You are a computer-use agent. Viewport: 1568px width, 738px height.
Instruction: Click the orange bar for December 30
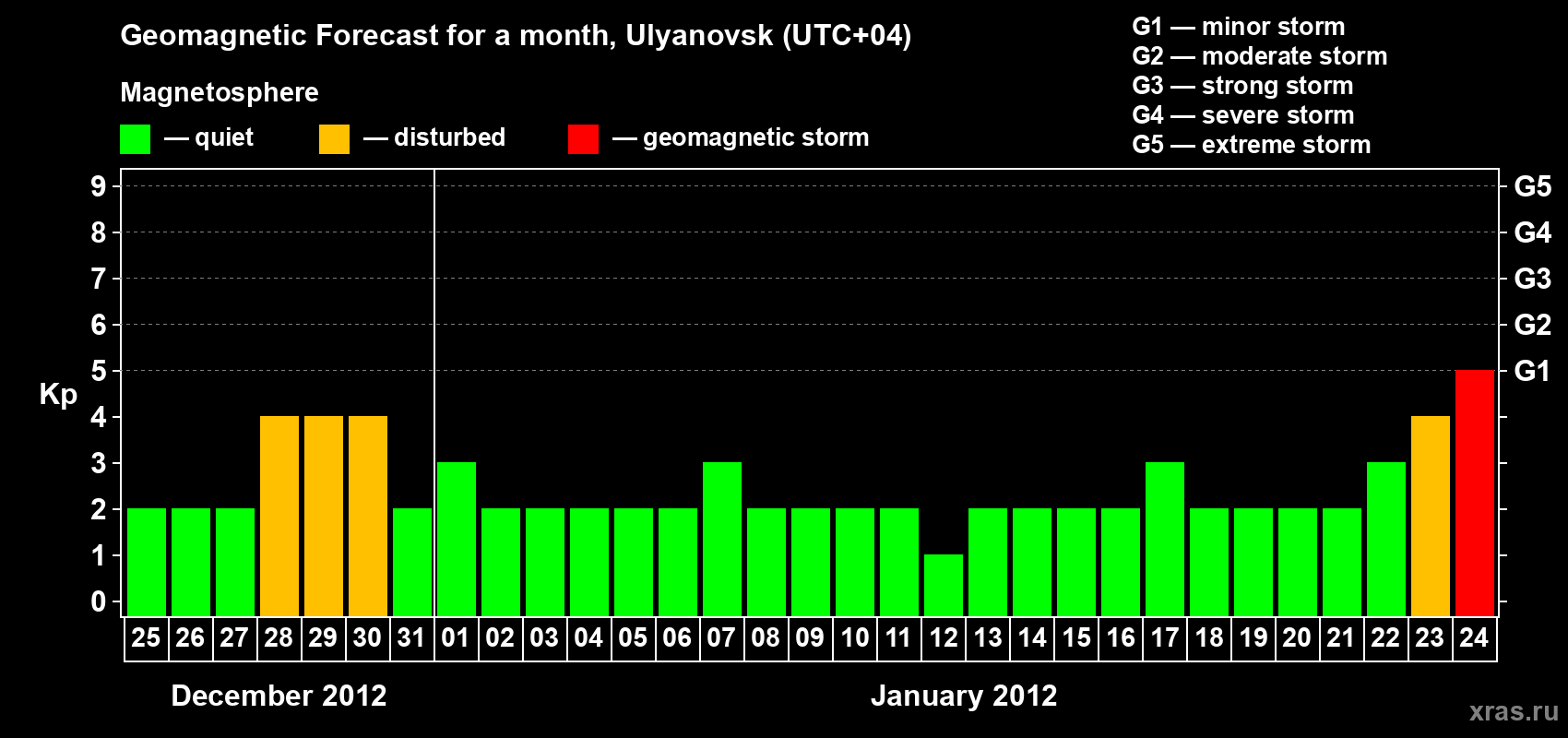coord(367,516)
